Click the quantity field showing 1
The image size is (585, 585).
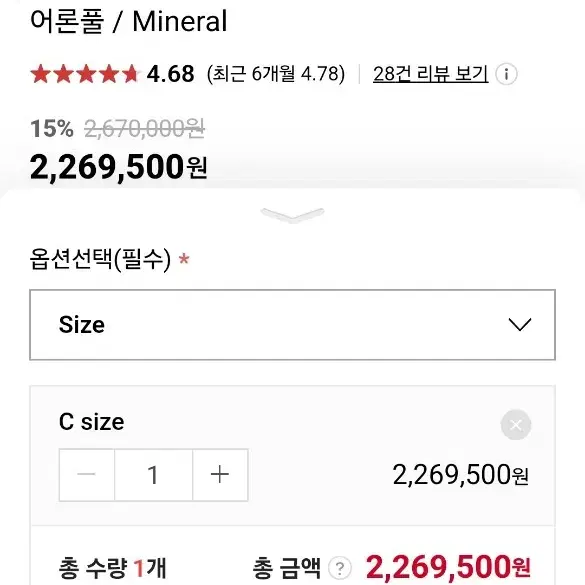point(153,475)
